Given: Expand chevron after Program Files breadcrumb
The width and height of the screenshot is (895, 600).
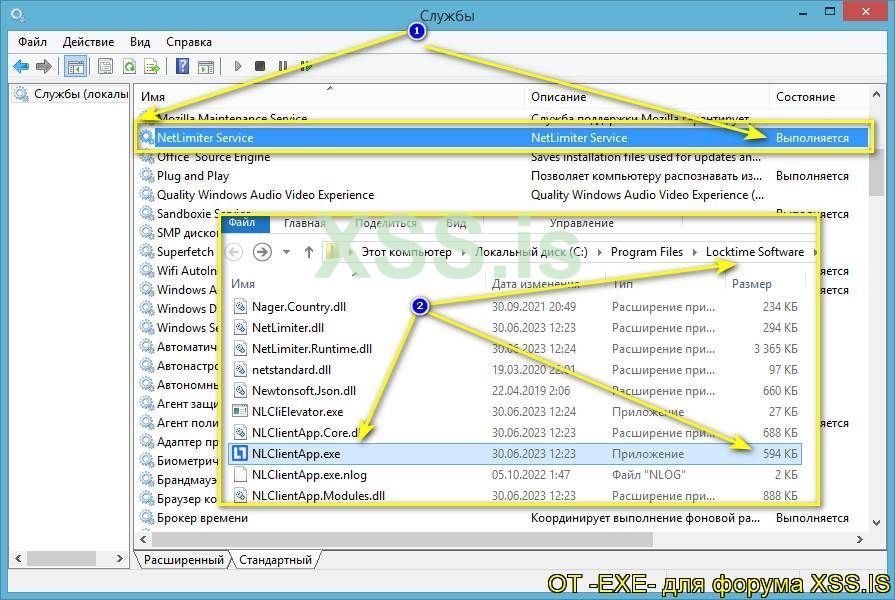Looking at the screenshot, I should [x=695, y=252].
